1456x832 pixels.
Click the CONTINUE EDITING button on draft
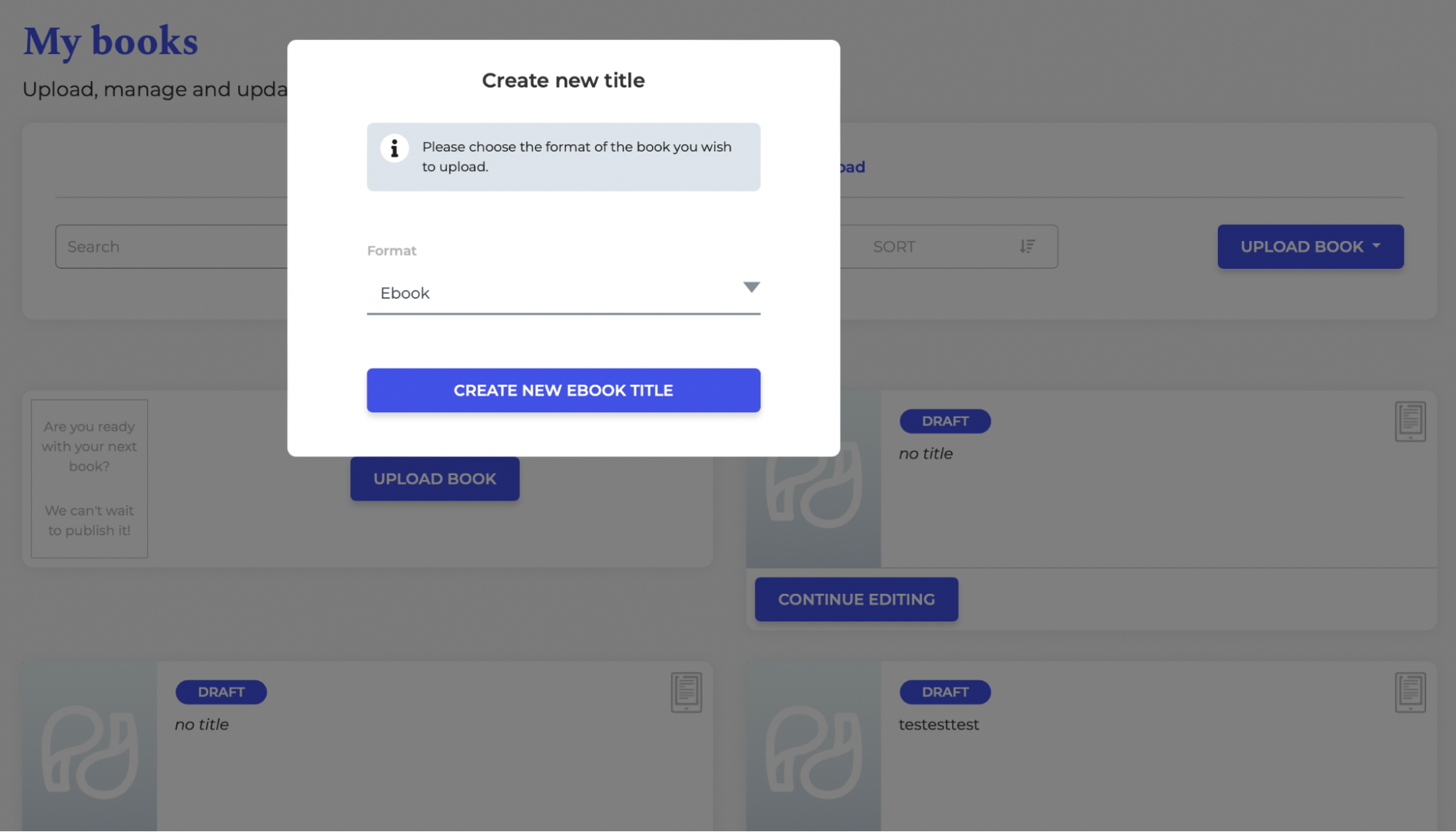point(856,598)
